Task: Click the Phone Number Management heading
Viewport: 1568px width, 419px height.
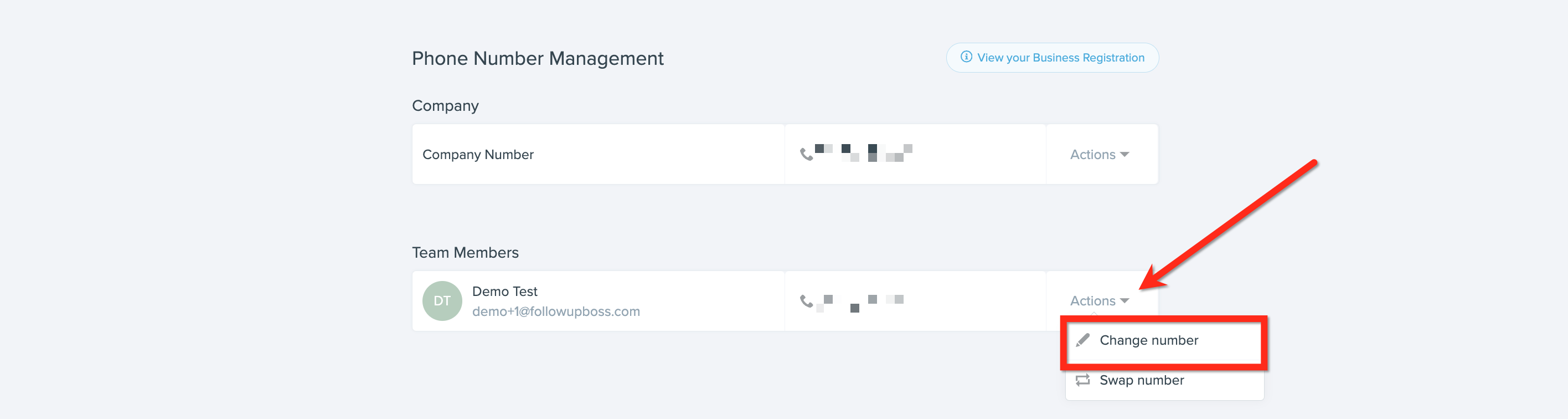Action: point(538,58)
